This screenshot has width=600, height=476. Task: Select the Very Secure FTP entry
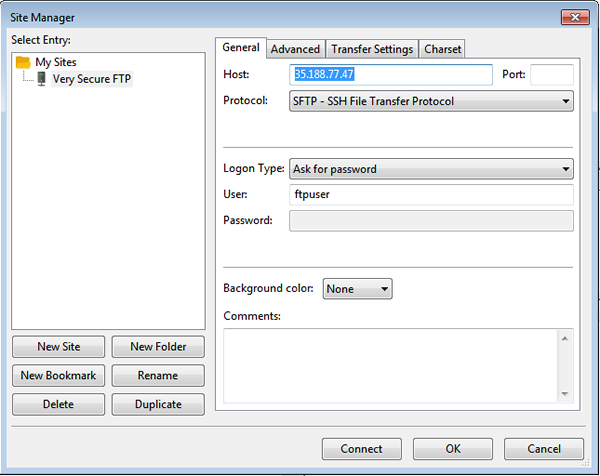91,78
